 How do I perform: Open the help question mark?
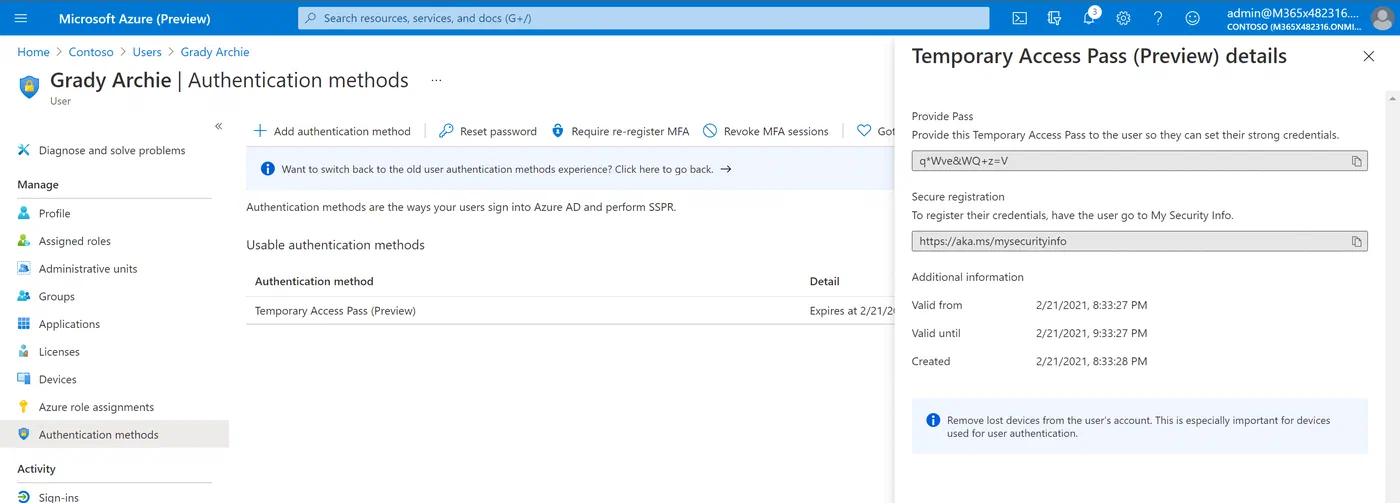pos(1158,18)
